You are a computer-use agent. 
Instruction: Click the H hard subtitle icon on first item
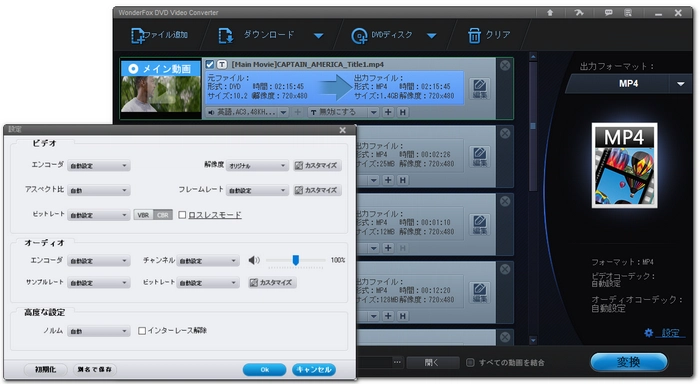403,112
